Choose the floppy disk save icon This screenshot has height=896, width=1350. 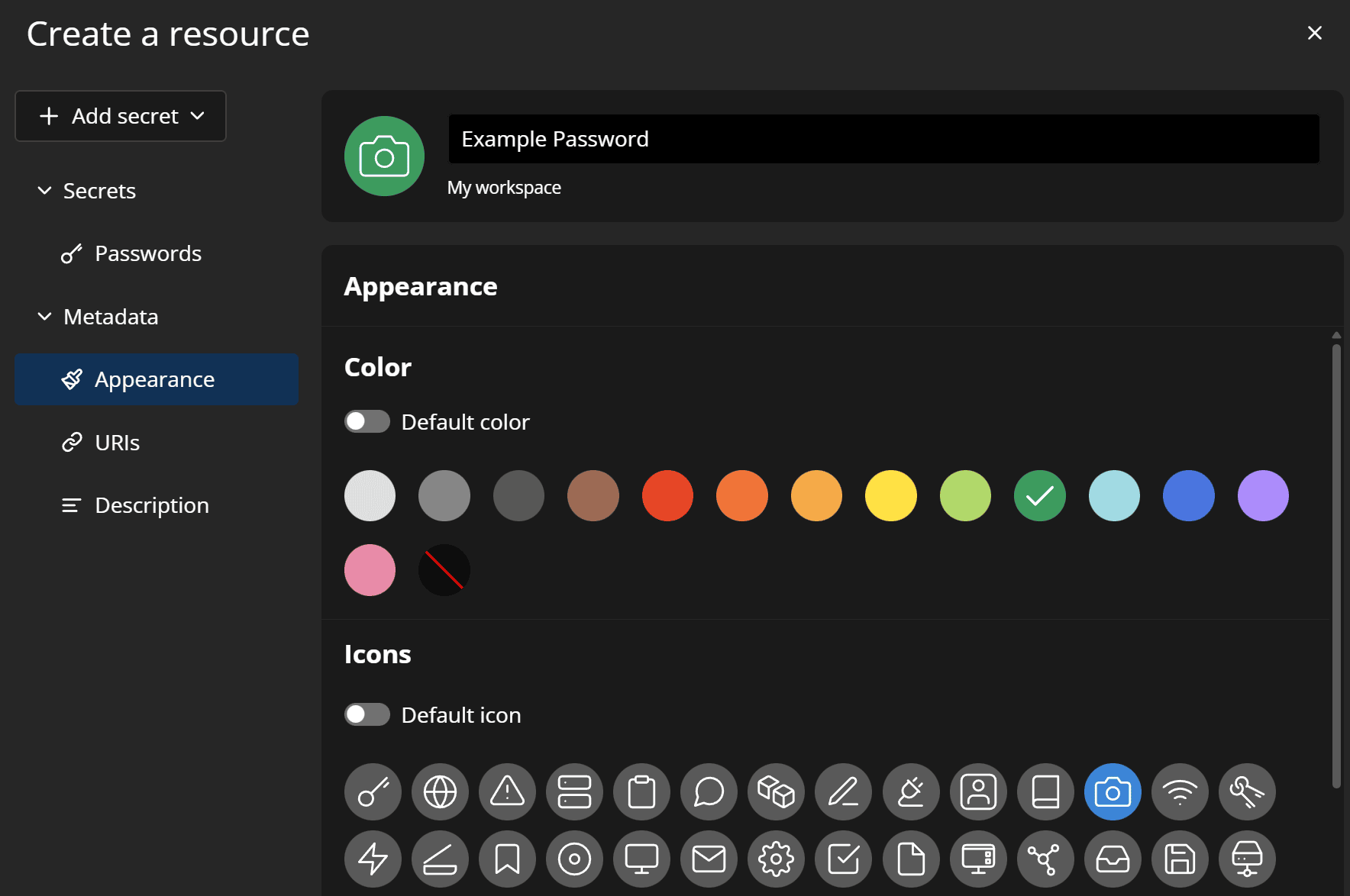click(x=1180, y=859)
